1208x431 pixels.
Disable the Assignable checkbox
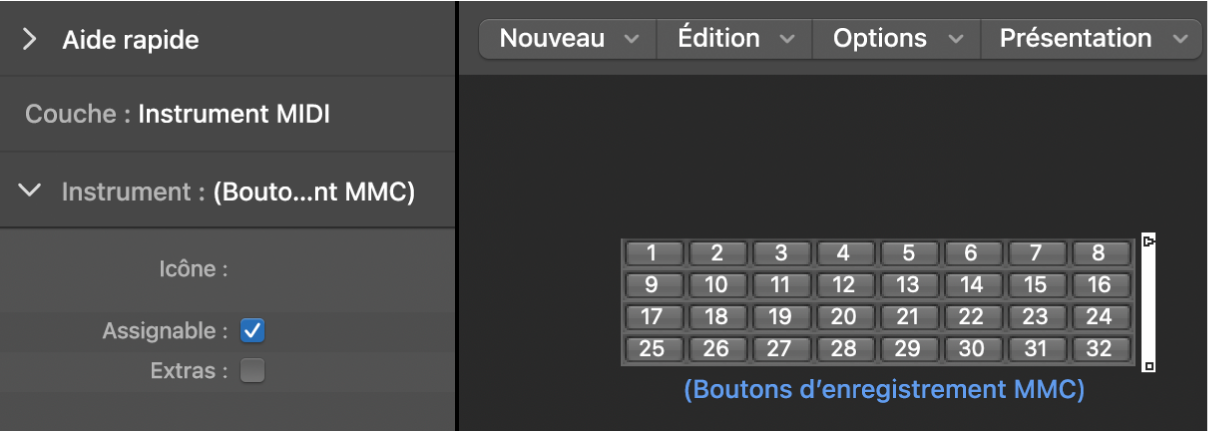[253, 330]
